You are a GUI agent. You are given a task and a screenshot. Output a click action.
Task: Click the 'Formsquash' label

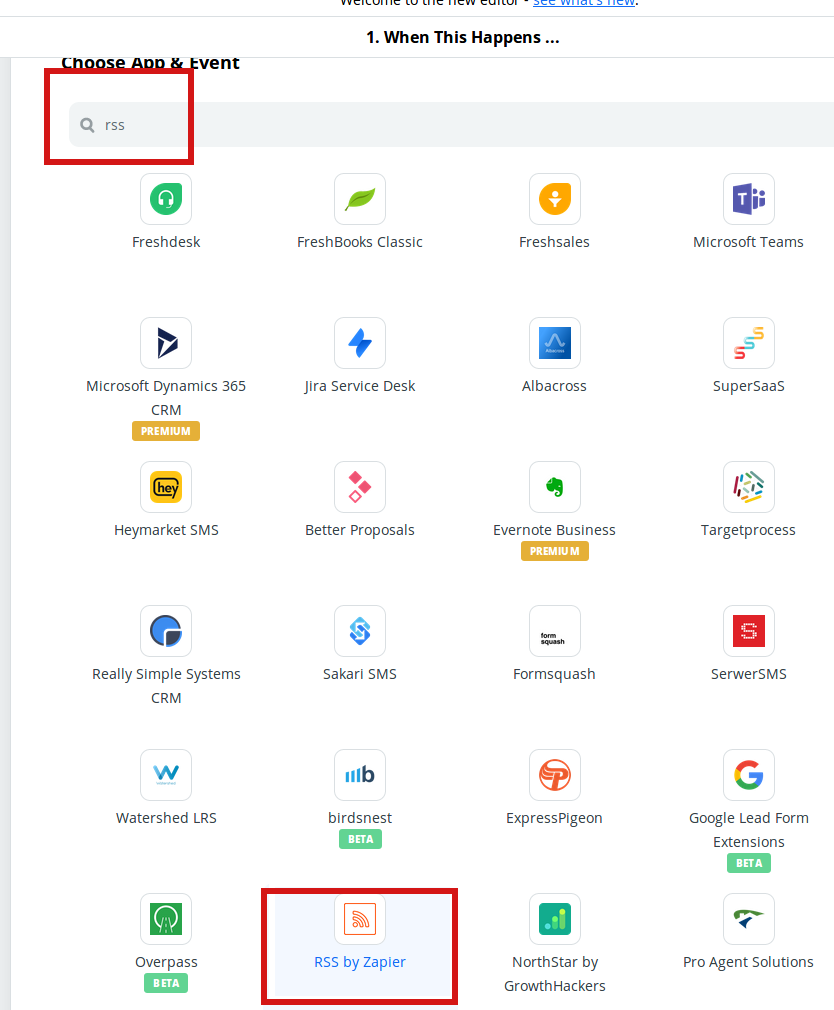[554, 674]
